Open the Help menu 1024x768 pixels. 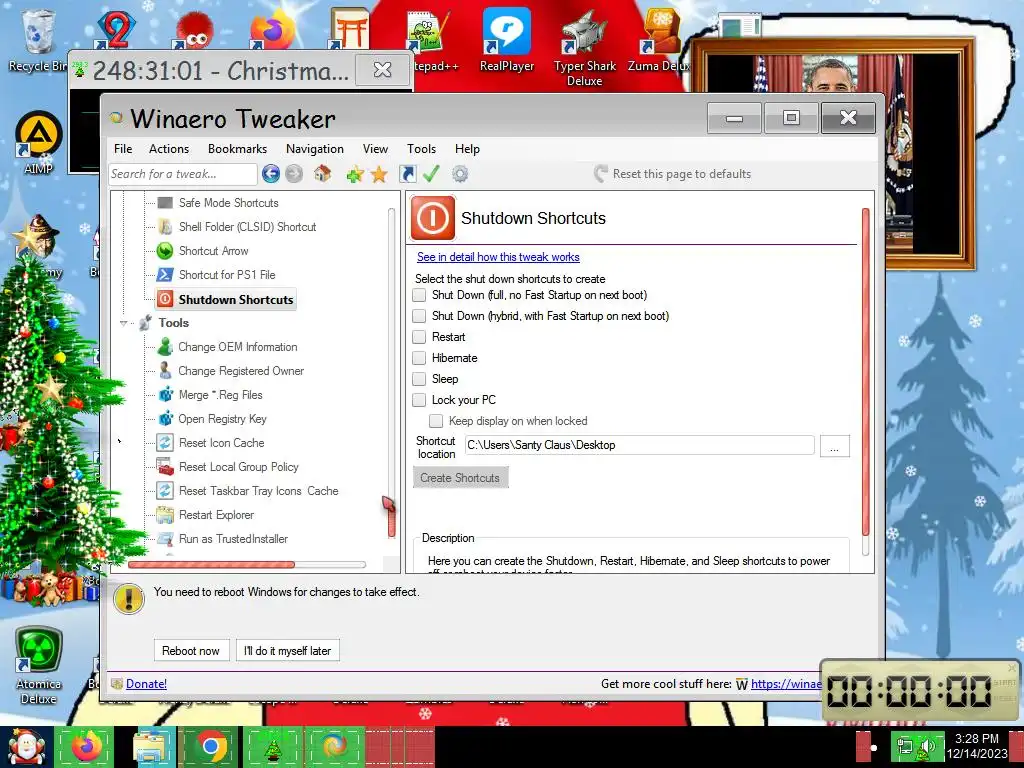pos(468,149)
